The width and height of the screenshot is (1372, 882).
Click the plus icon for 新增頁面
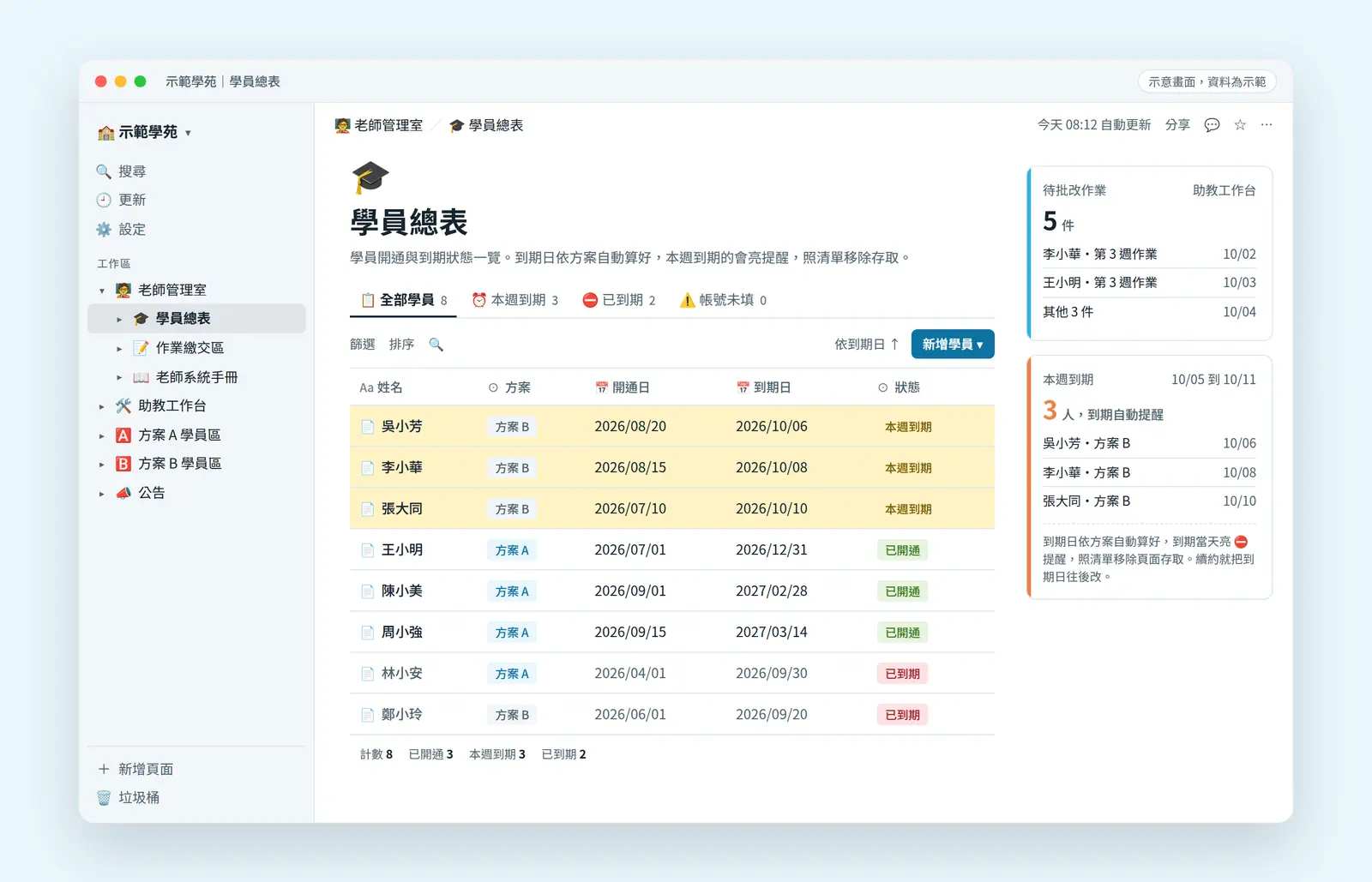point(104,769)
